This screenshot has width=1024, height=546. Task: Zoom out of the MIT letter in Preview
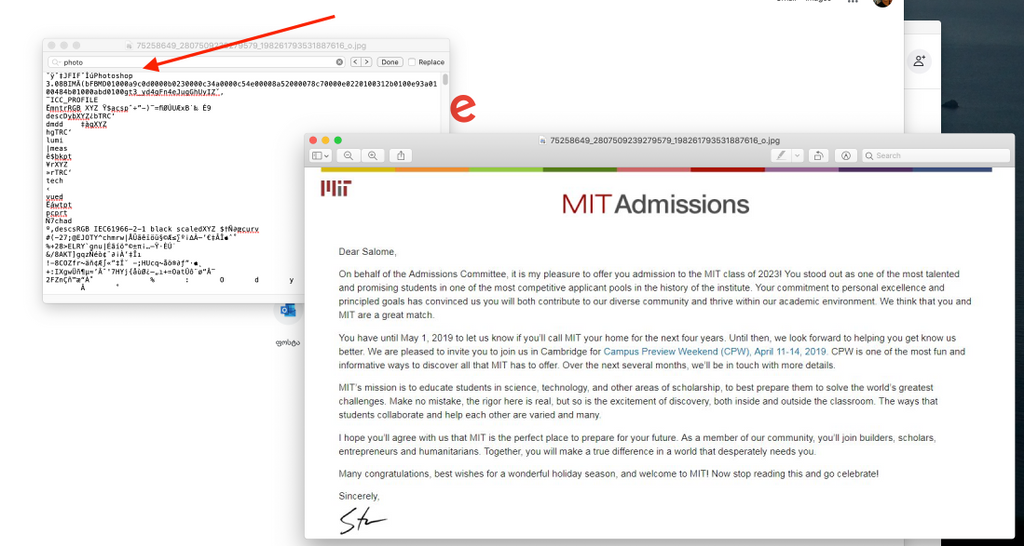(348, 155)
